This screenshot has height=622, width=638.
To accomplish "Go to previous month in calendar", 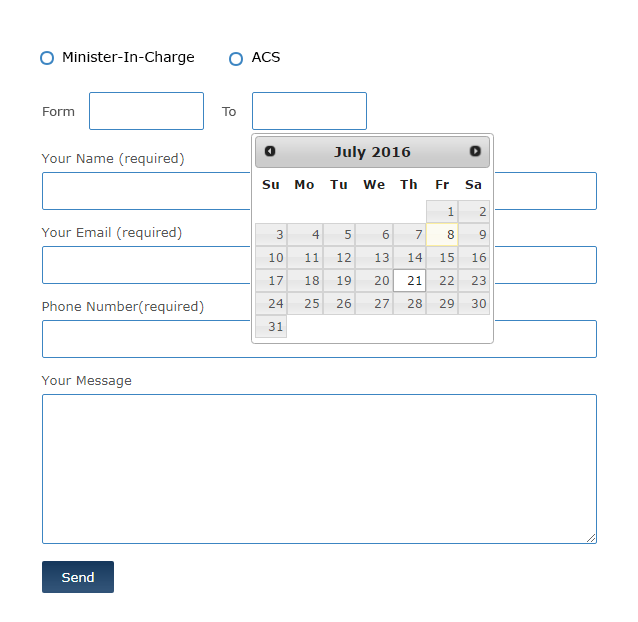I will point(270,152).
